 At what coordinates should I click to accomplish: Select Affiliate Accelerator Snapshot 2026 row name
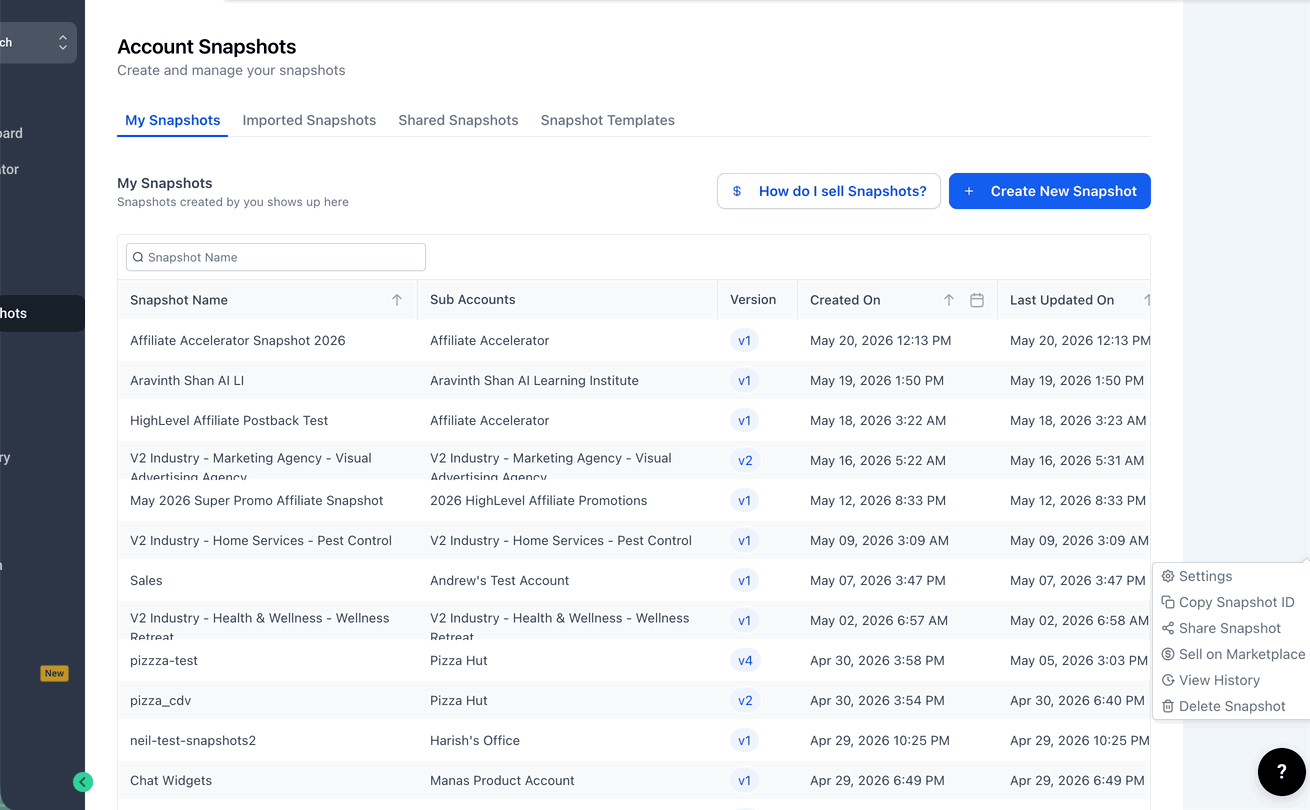238,340
